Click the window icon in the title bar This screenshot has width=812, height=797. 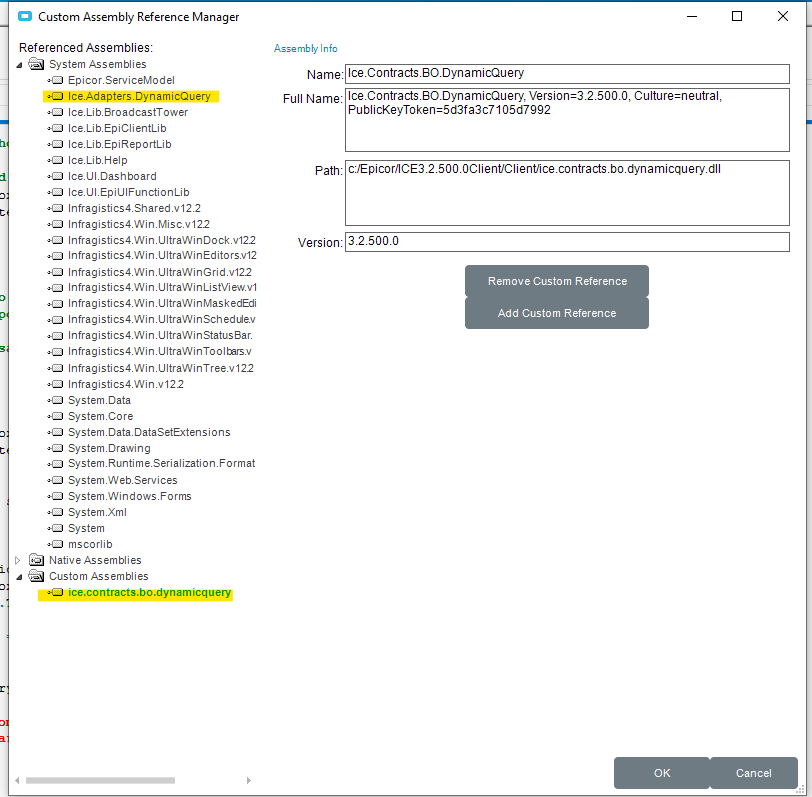tap(25, 17)
